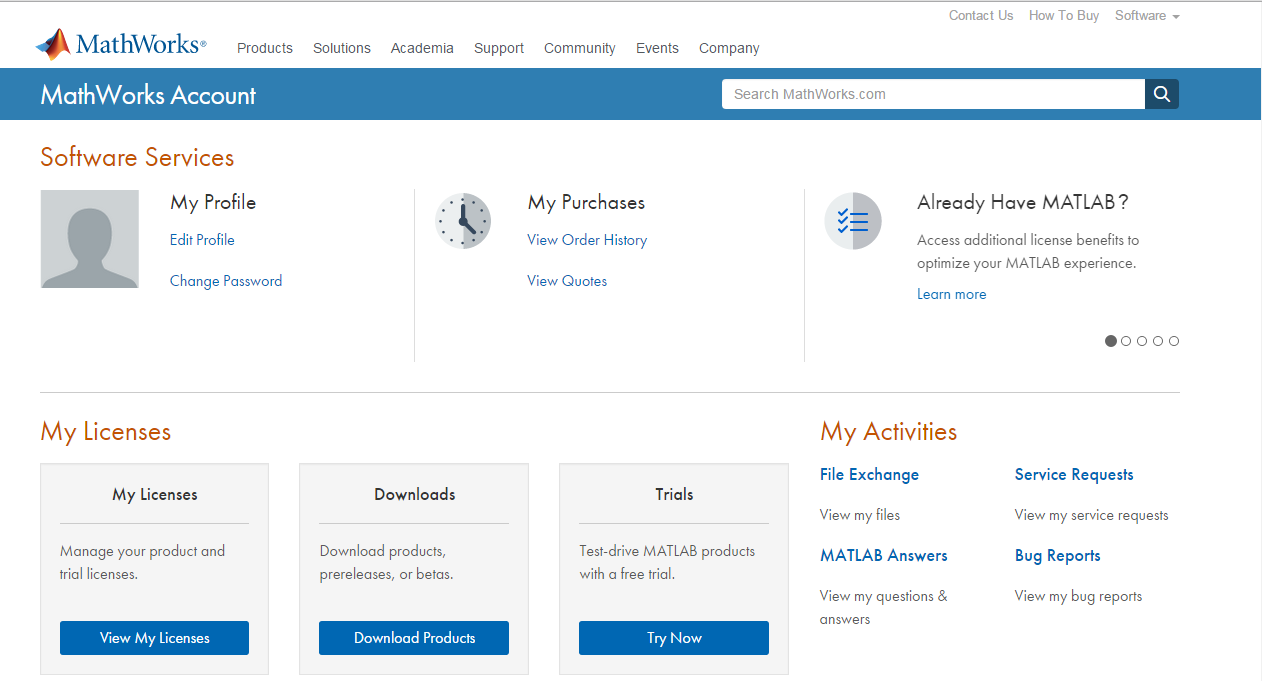The image size is (1262, 681).
Task: Click the Already Have MATLAB? heading
Action: pos(1023,202)
